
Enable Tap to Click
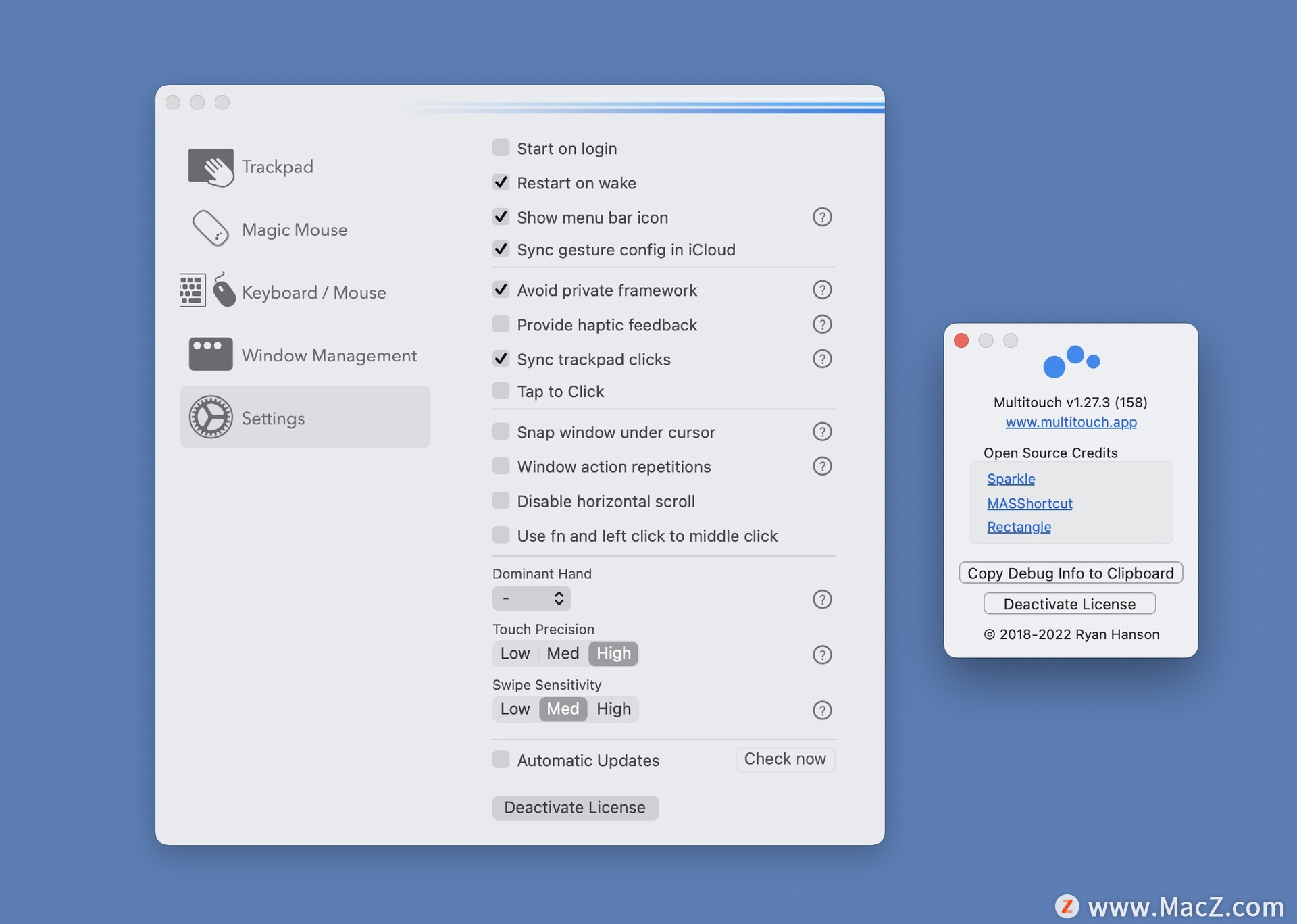(501, 391)
